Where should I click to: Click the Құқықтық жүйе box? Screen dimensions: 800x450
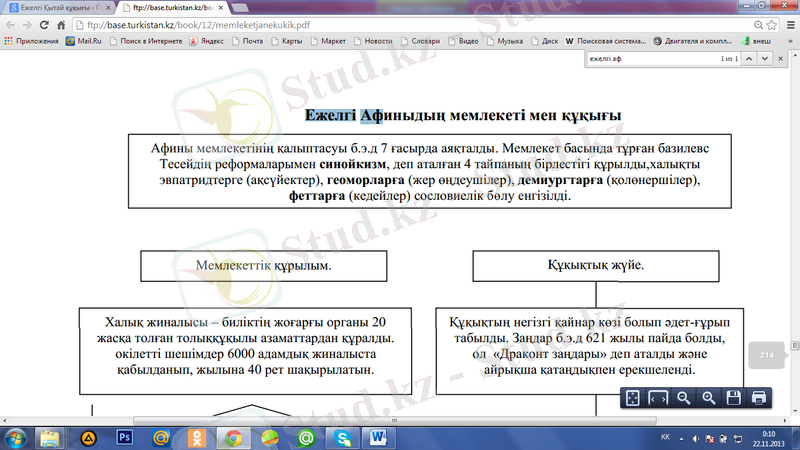point(596,266)
